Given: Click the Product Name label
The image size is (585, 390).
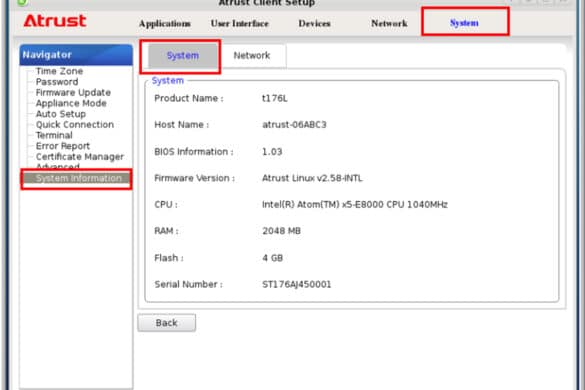Looking at the screenshot, I should pos(189,99).
